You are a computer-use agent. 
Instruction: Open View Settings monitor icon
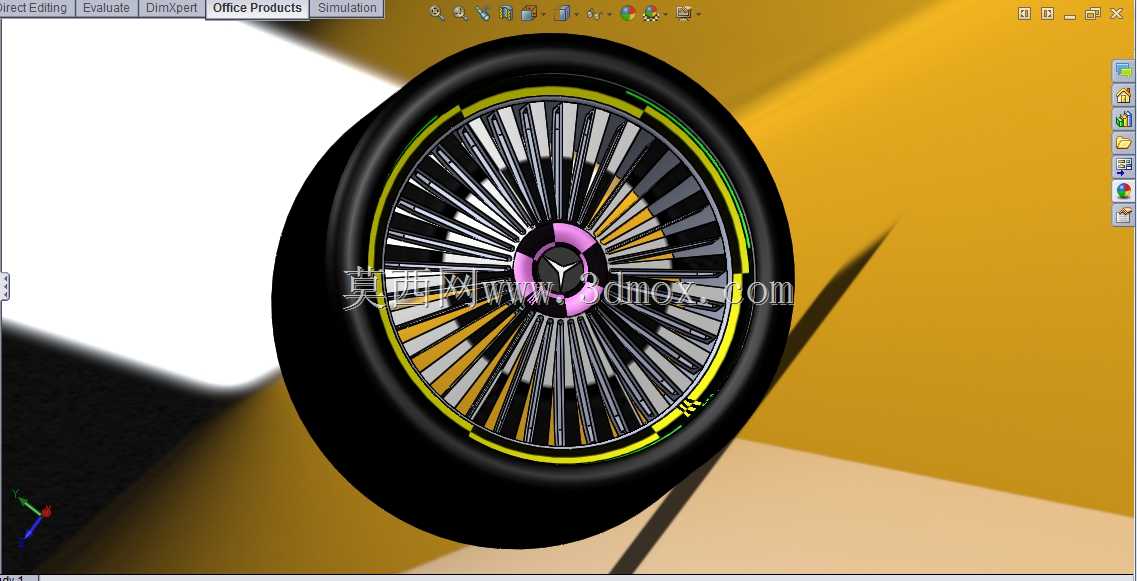point(683,13)
